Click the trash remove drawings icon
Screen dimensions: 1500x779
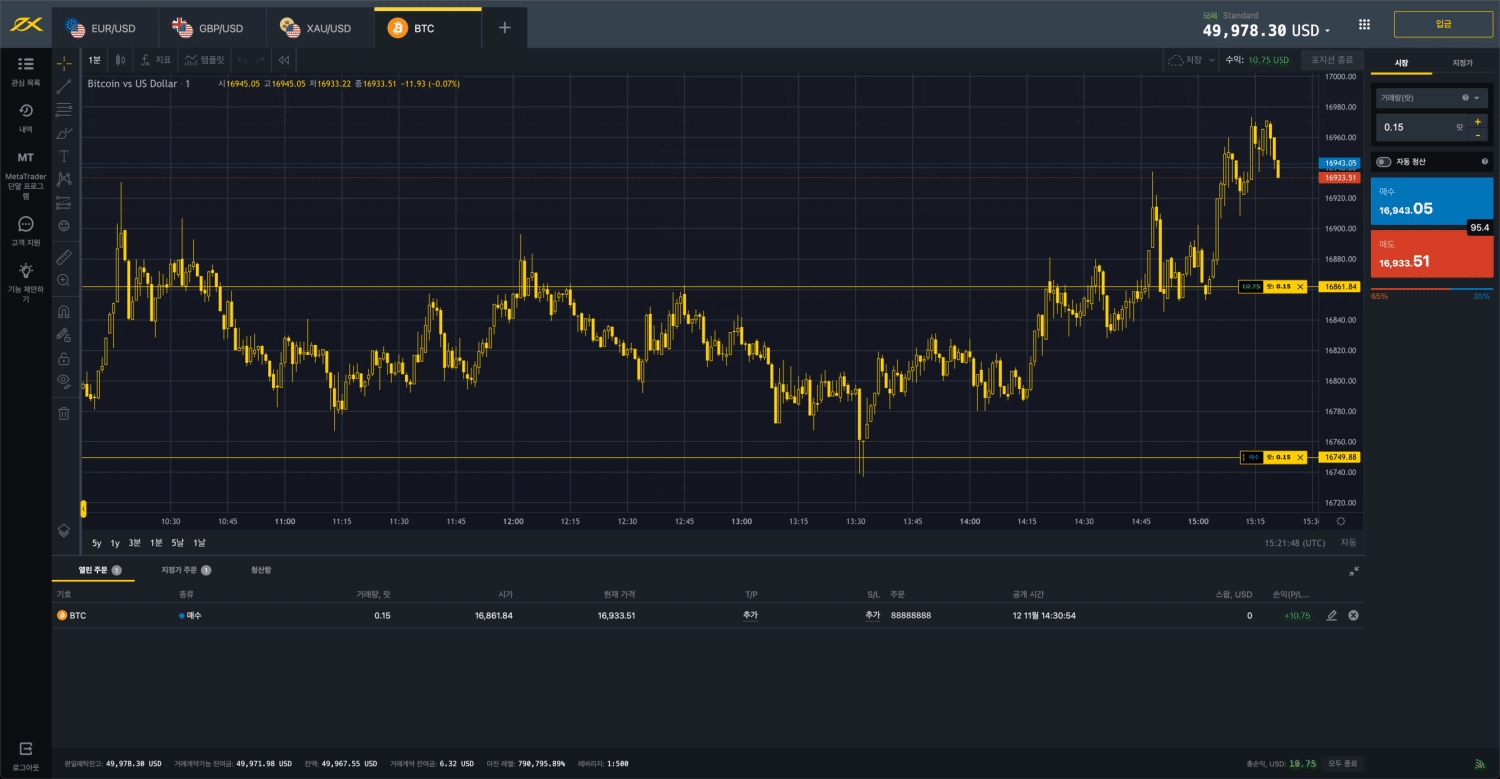click(x=64, y=413)
